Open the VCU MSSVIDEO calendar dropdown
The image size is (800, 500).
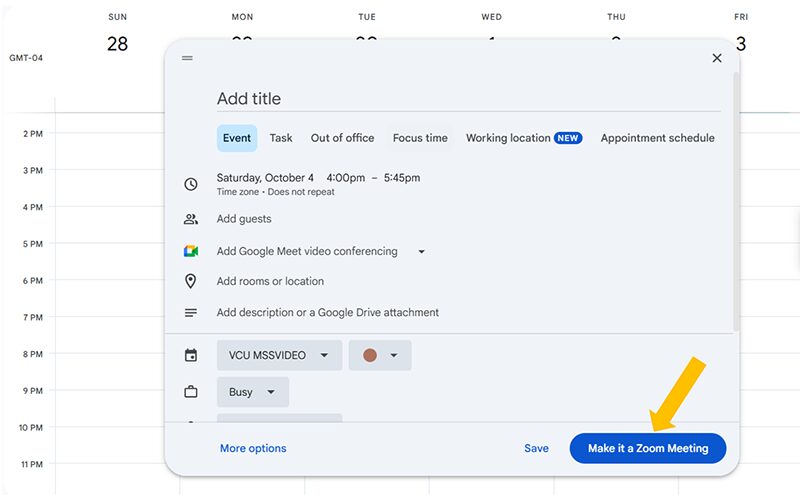tap(279, 355)
